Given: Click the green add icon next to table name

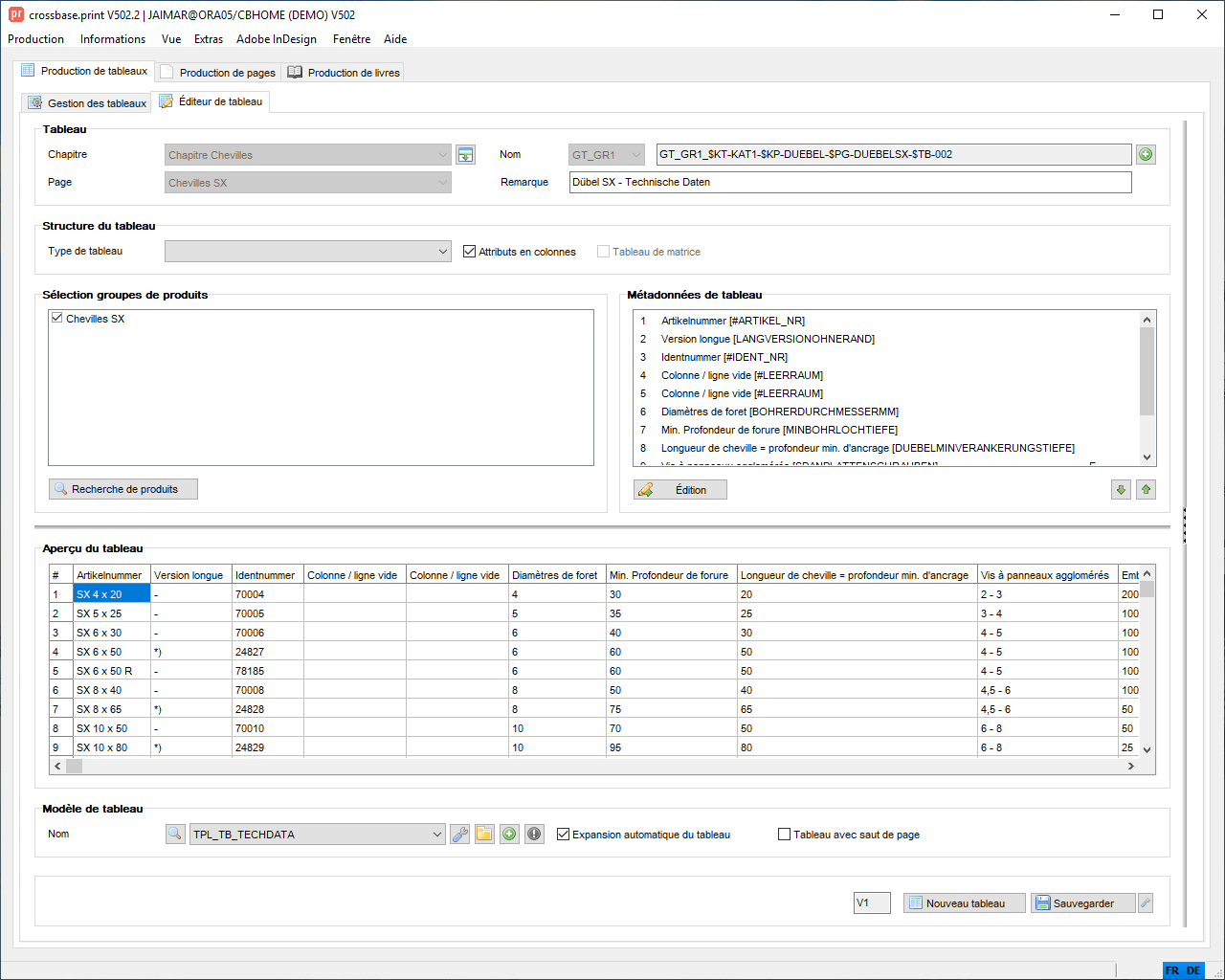Looking at the screenshot, I should [x=1146, y=155].
